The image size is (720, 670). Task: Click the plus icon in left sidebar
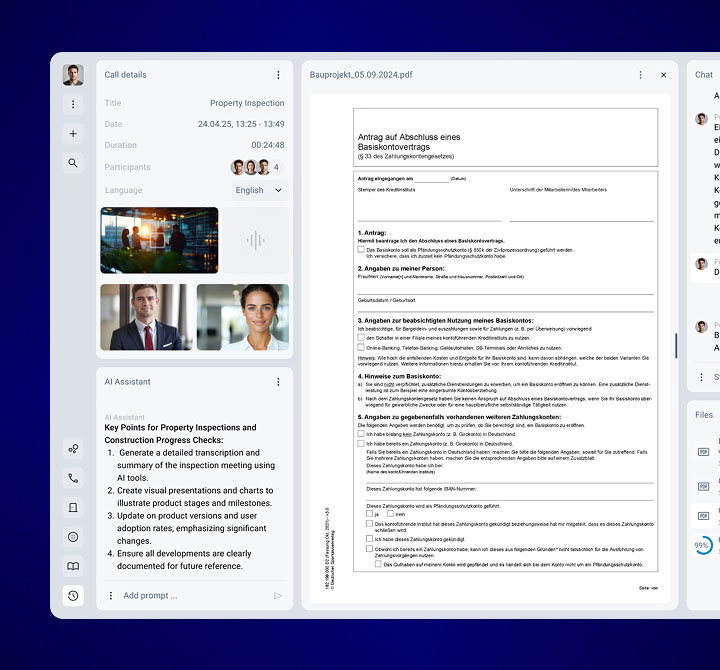(x=73, y=133)
